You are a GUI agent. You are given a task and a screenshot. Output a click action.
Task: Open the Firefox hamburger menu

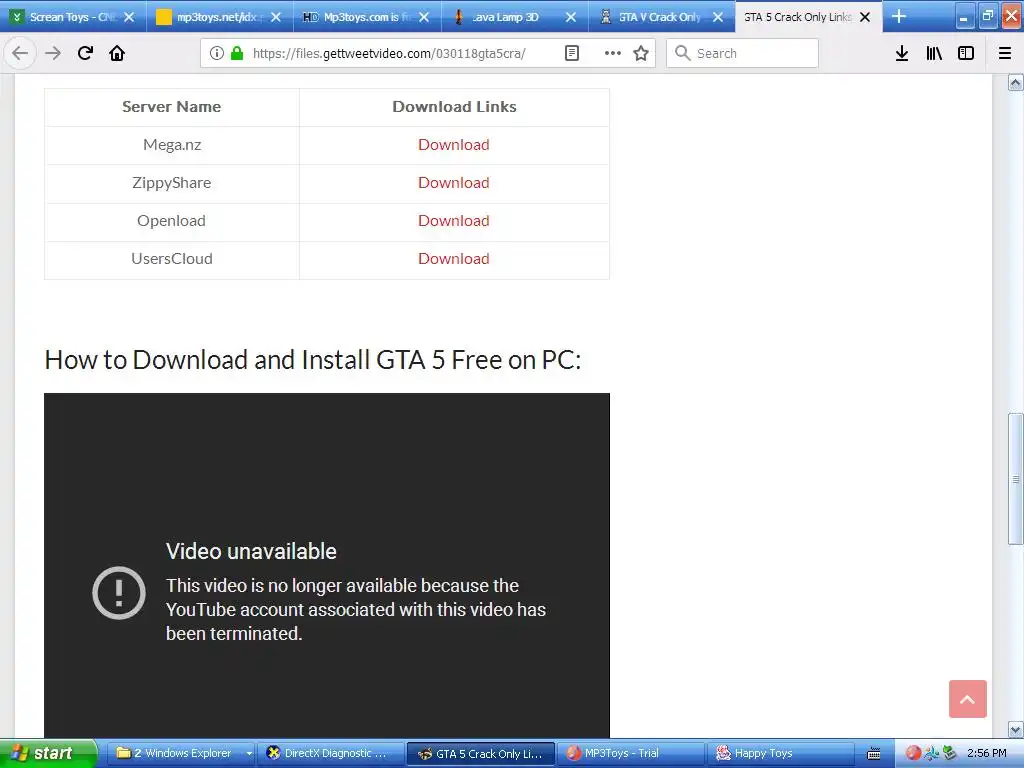click(x=1005, y=53)
